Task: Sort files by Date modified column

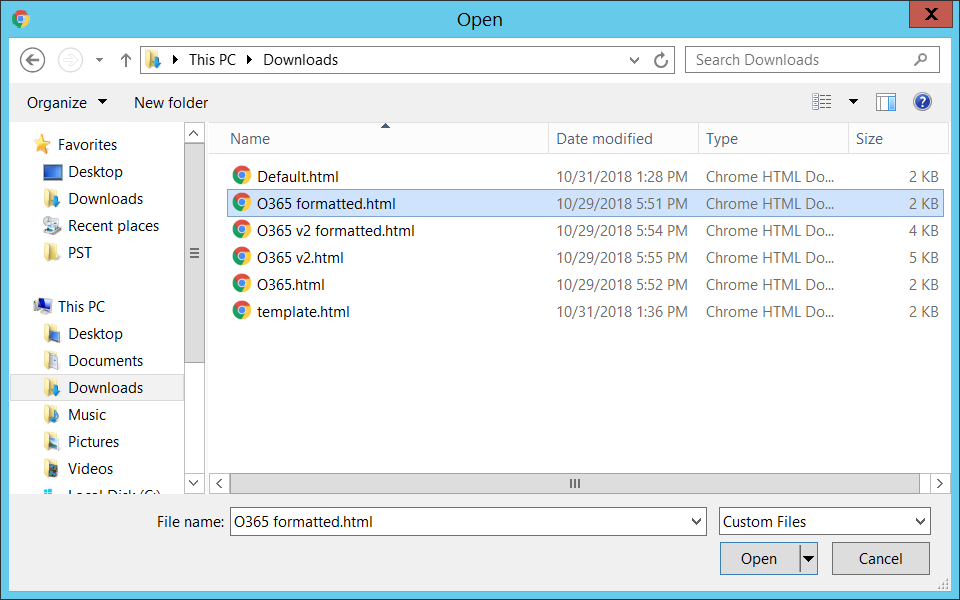Action: pyautogui.click(x=604, y=139)
